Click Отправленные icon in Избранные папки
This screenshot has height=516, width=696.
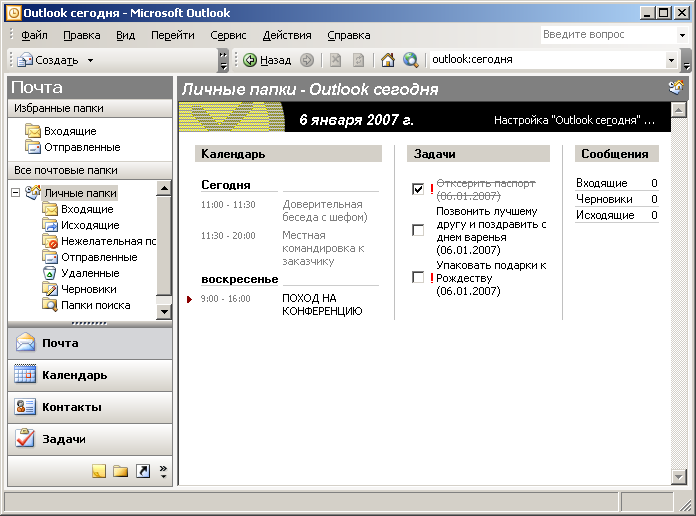(x=33, y=147)
